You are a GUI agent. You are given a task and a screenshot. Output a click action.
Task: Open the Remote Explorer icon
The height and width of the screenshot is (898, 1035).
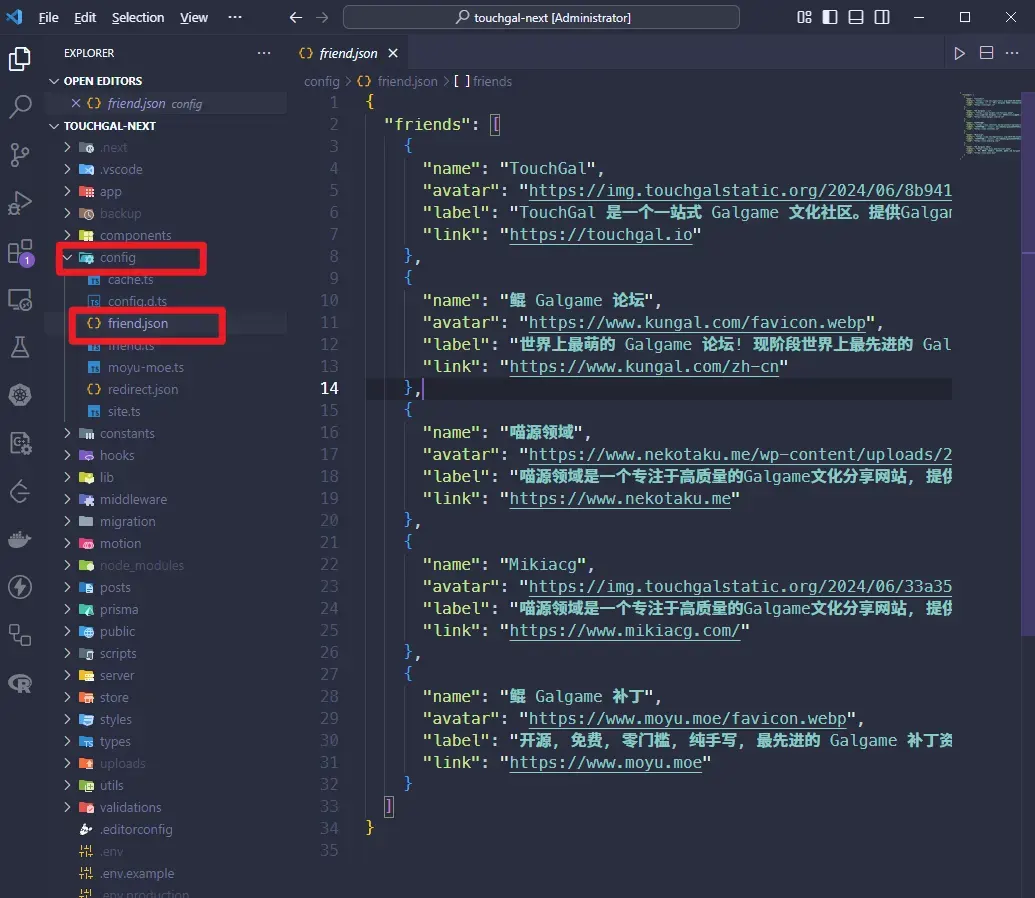point(20,300)
